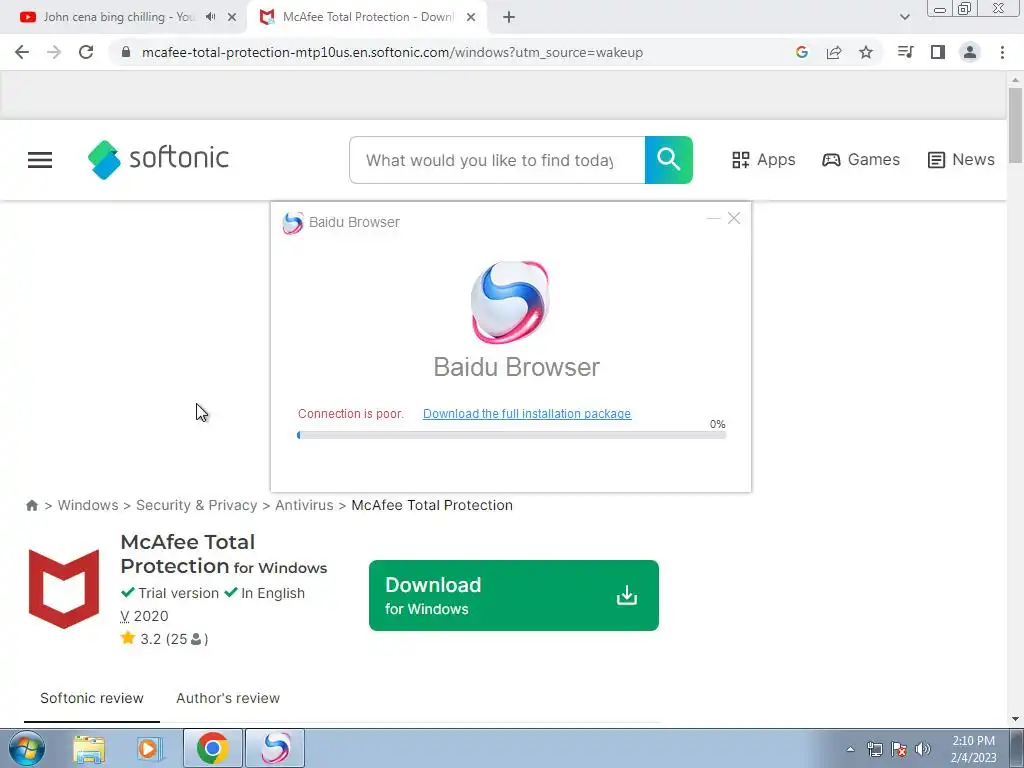The image size is (1024, 768).
Task: Open Action Center flag icon
Action: click(x=899, y=749)
